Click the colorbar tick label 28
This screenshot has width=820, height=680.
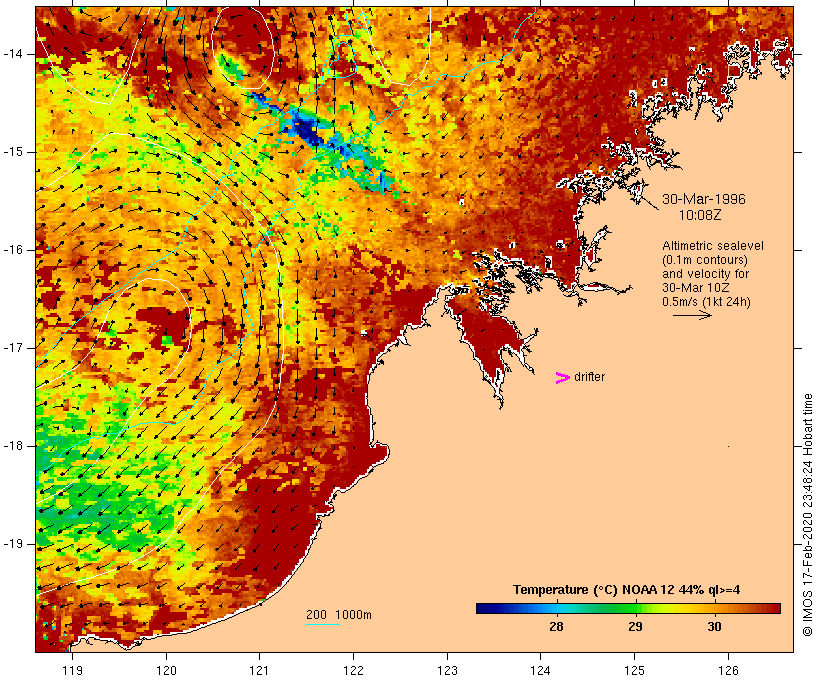[556, 627]
